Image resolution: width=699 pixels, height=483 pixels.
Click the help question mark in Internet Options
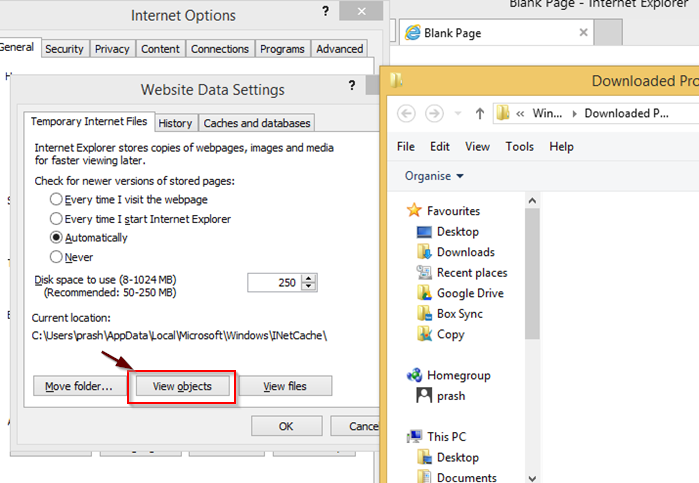(325, 11)
